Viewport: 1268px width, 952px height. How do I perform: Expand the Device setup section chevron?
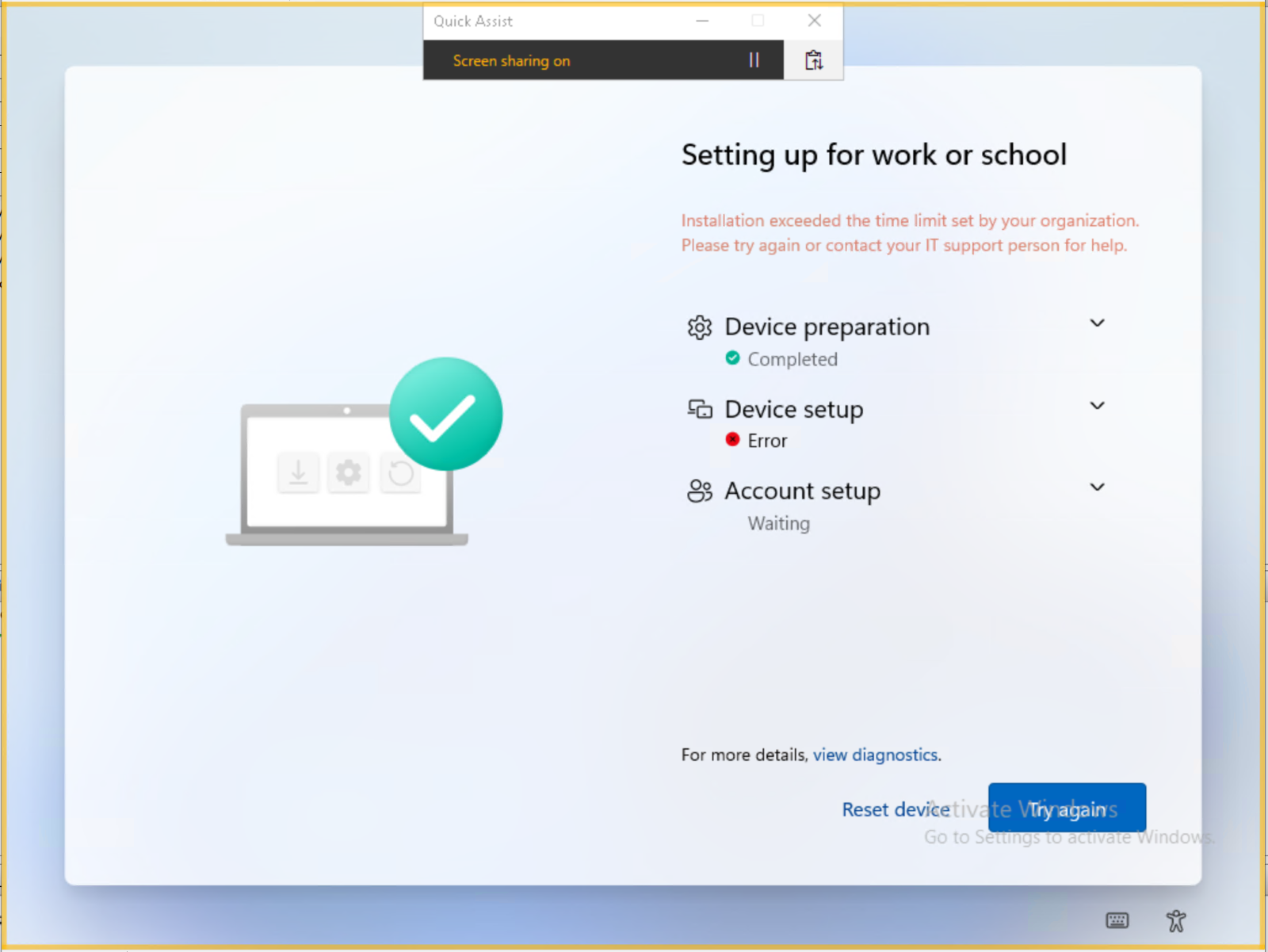click(x=1097, y=405)
